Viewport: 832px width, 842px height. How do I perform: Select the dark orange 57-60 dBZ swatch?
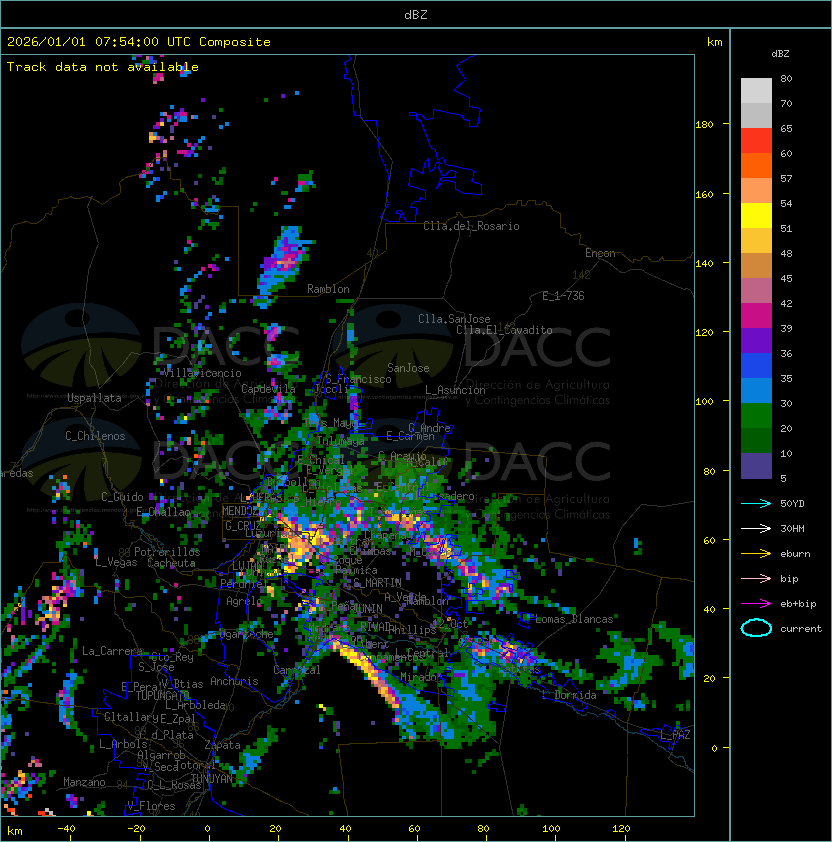point(756,165)
